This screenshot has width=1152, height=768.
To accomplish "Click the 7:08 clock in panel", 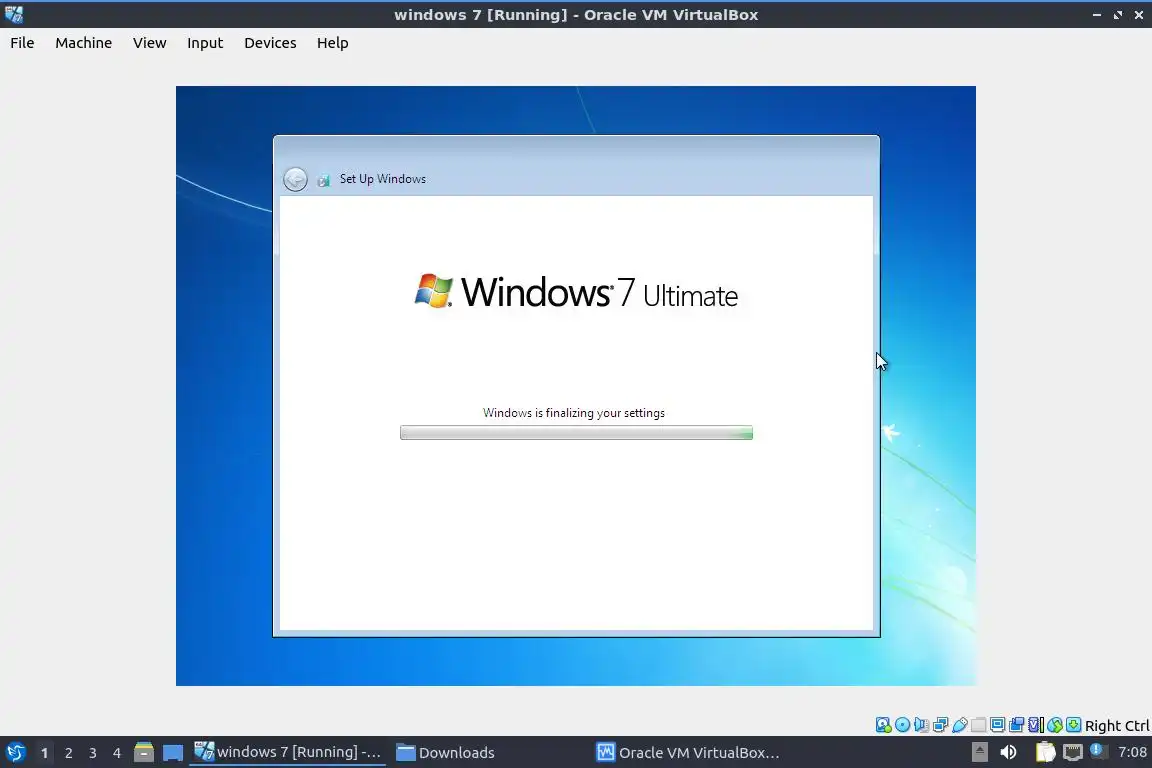I will point(1132,752).
